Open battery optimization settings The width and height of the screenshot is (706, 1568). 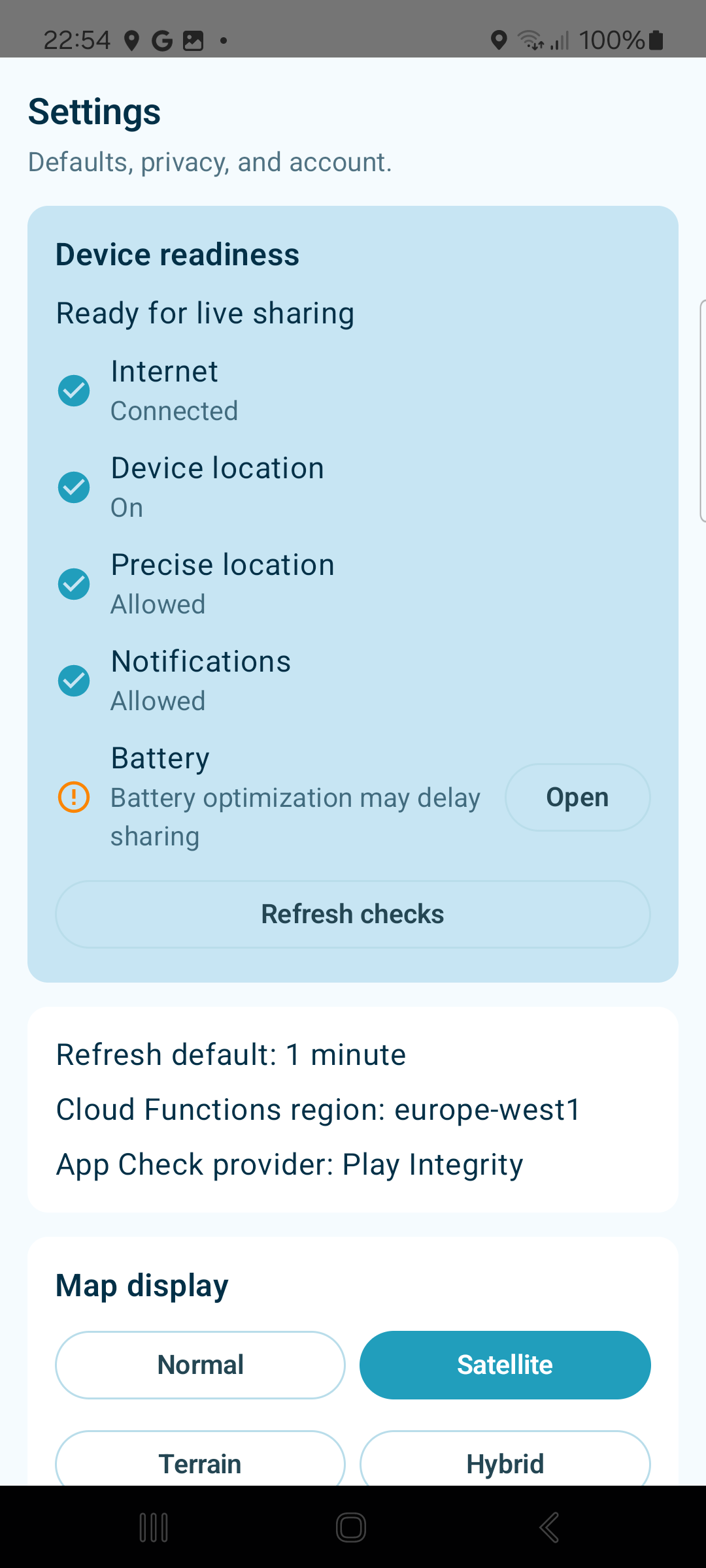[x=578, y=797]
